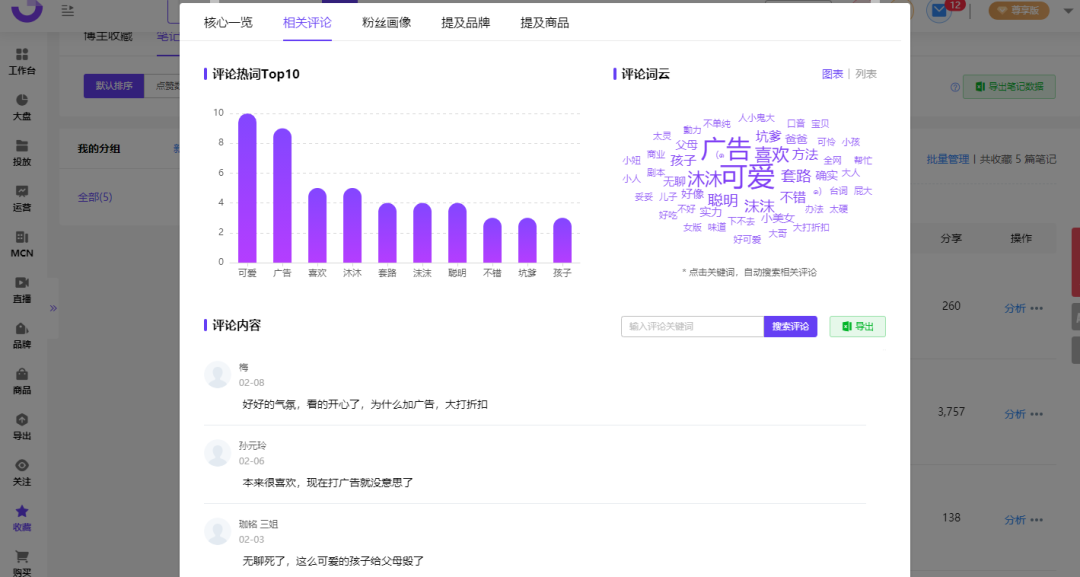Switch to the 提及品牌 tab
This screenshot has width=1080, height=577.
pos(466,23)
